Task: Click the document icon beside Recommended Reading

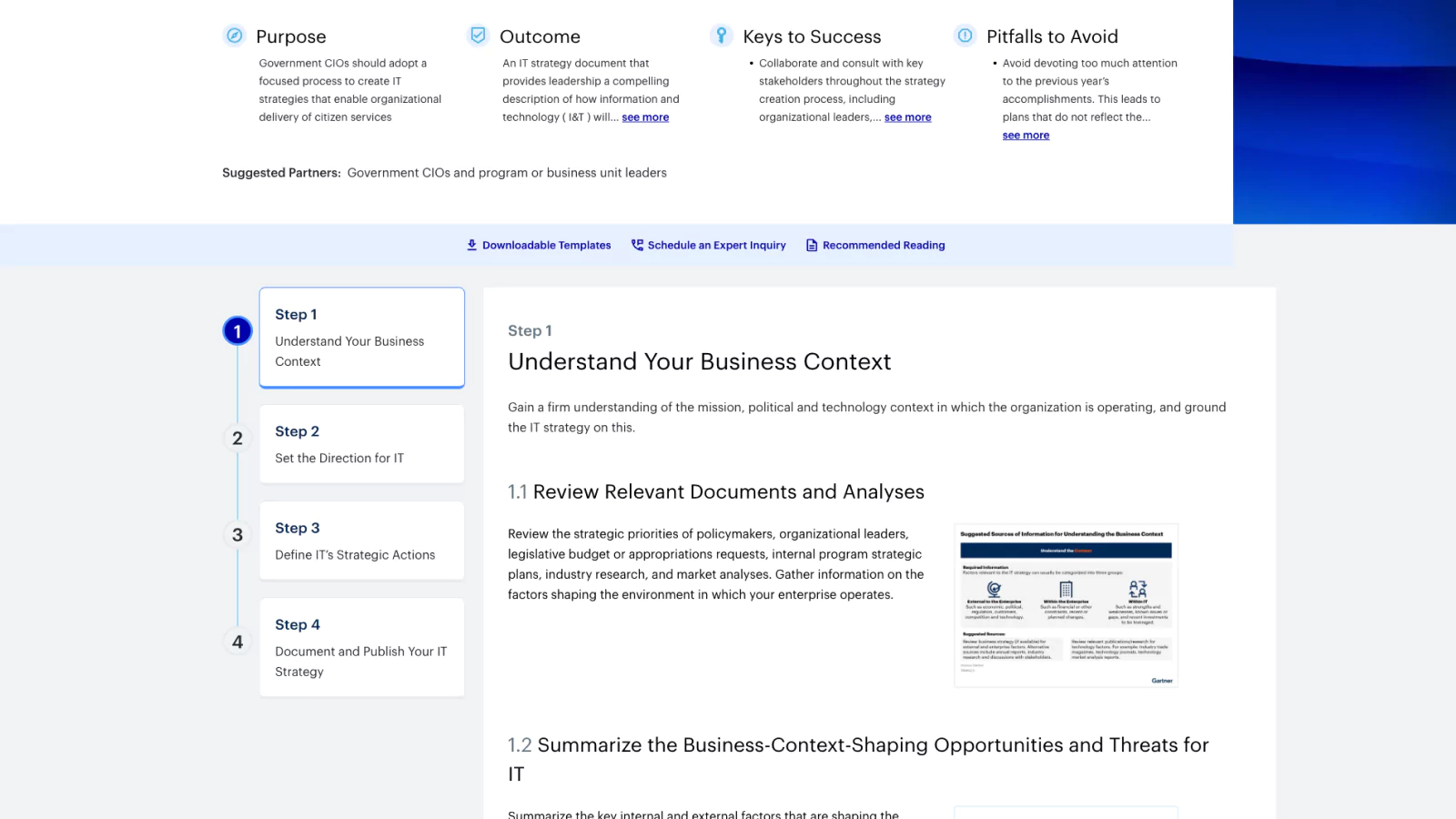Action: [x=810, y=245]
